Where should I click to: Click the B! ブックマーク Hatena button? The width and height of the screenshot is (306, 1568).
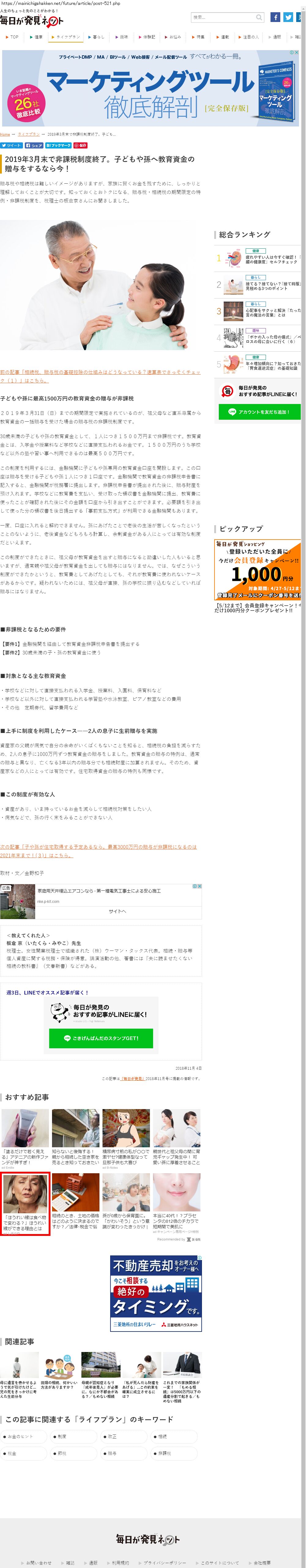58,145
